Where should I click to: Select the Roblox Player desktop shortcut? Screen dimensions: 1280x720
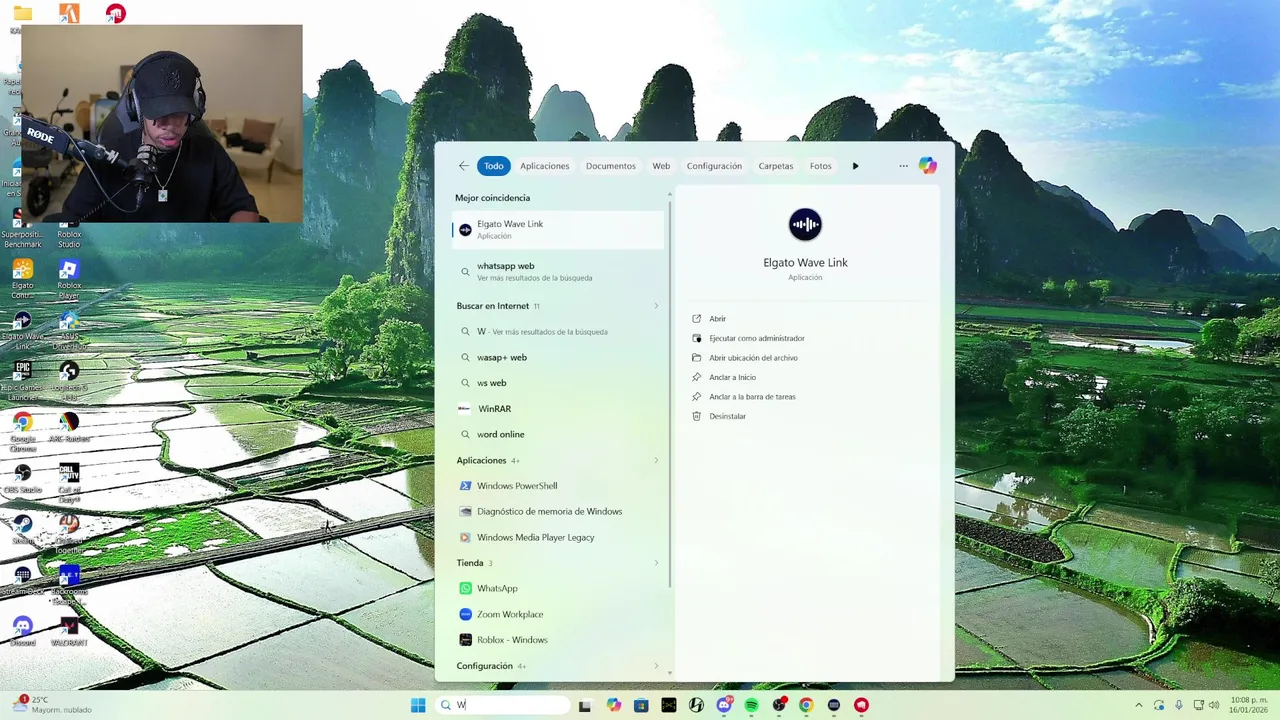[x=68, y=279]
